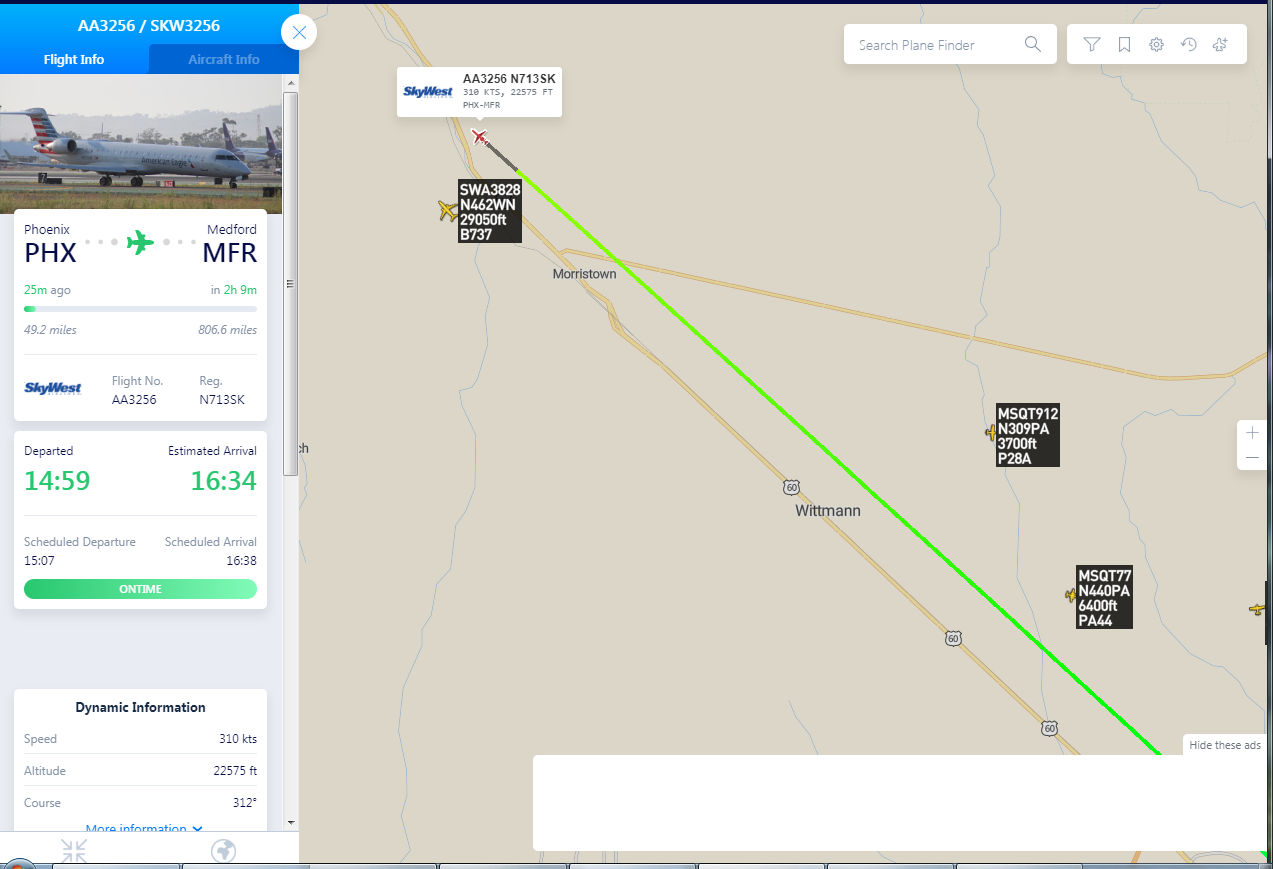
Task: Click the collapse arrows icon at panel bottom
Action: (73, 851)
